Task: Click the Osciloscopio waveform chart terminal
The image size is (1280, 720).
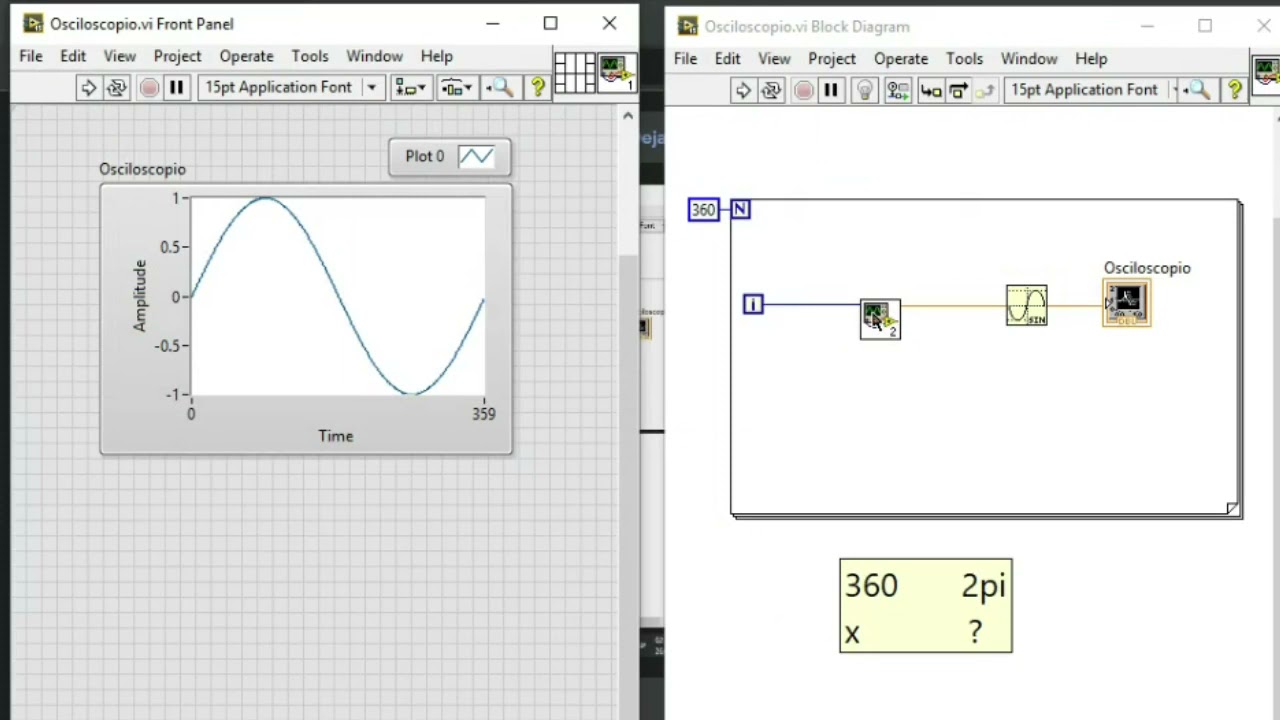Action: click(x=1127, y=304)
